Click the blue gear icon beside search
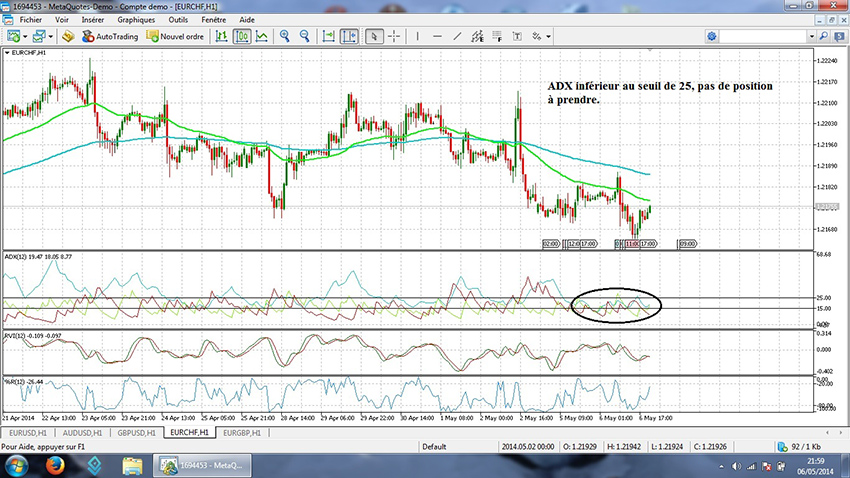Image resolution: width=850 pixels, height=478 pixels. (x=711, y=36)
